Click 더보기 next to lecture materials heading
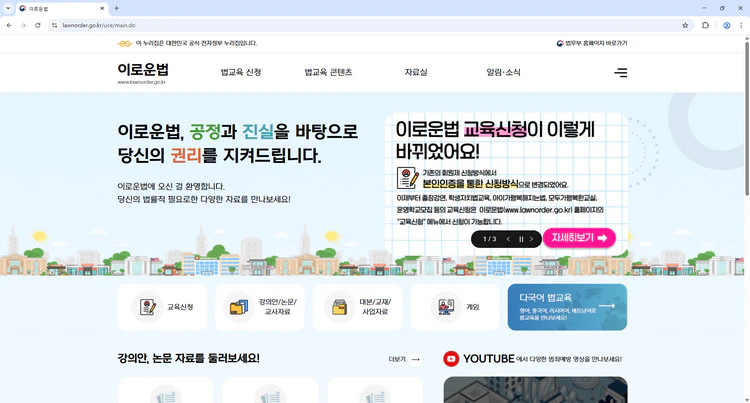This screenshot has height=403, width=750. pos(405,359)
